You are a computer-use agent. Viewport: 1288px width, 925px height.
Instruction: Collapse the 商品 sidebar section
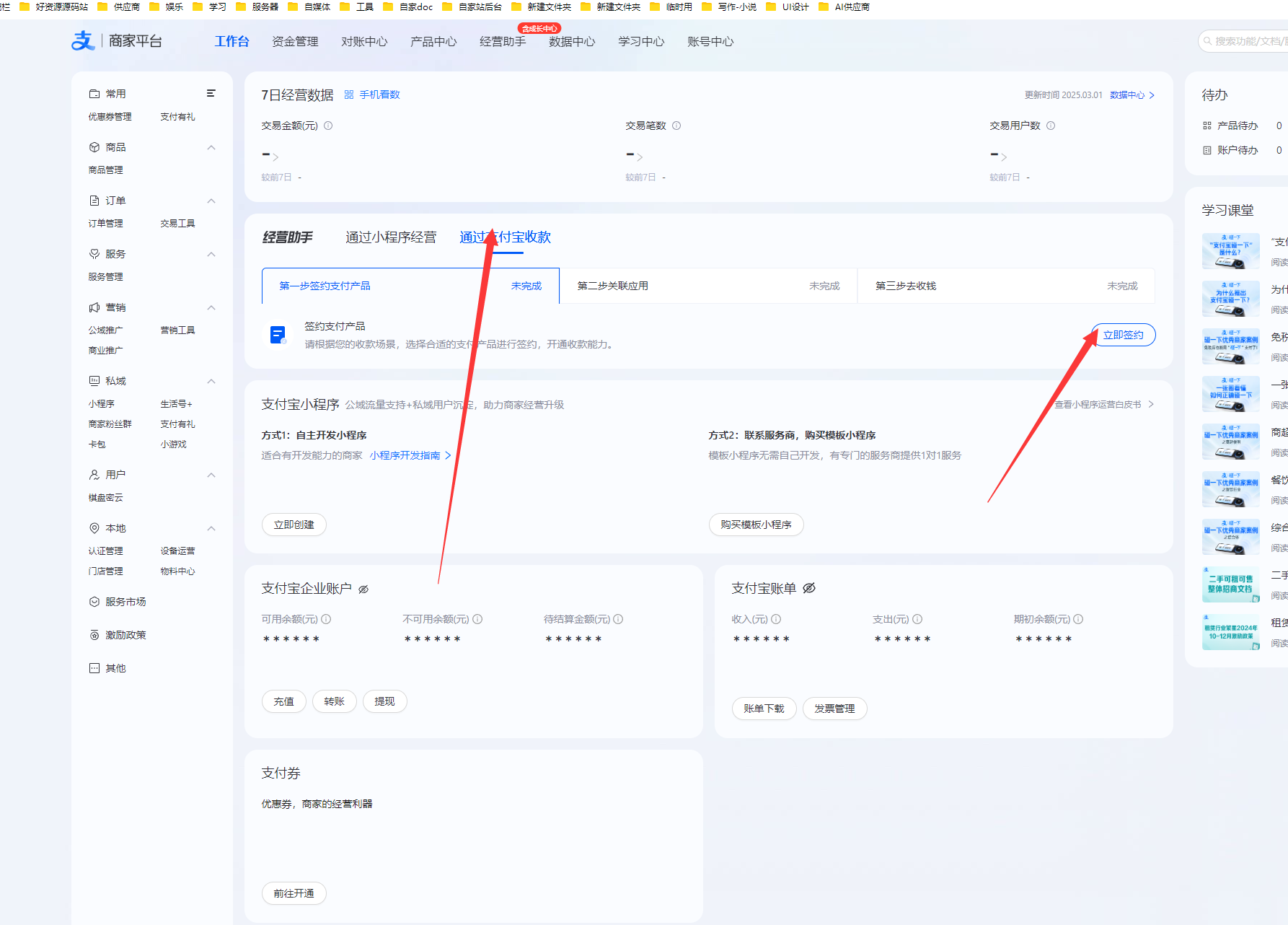click(x=211, y=147)
